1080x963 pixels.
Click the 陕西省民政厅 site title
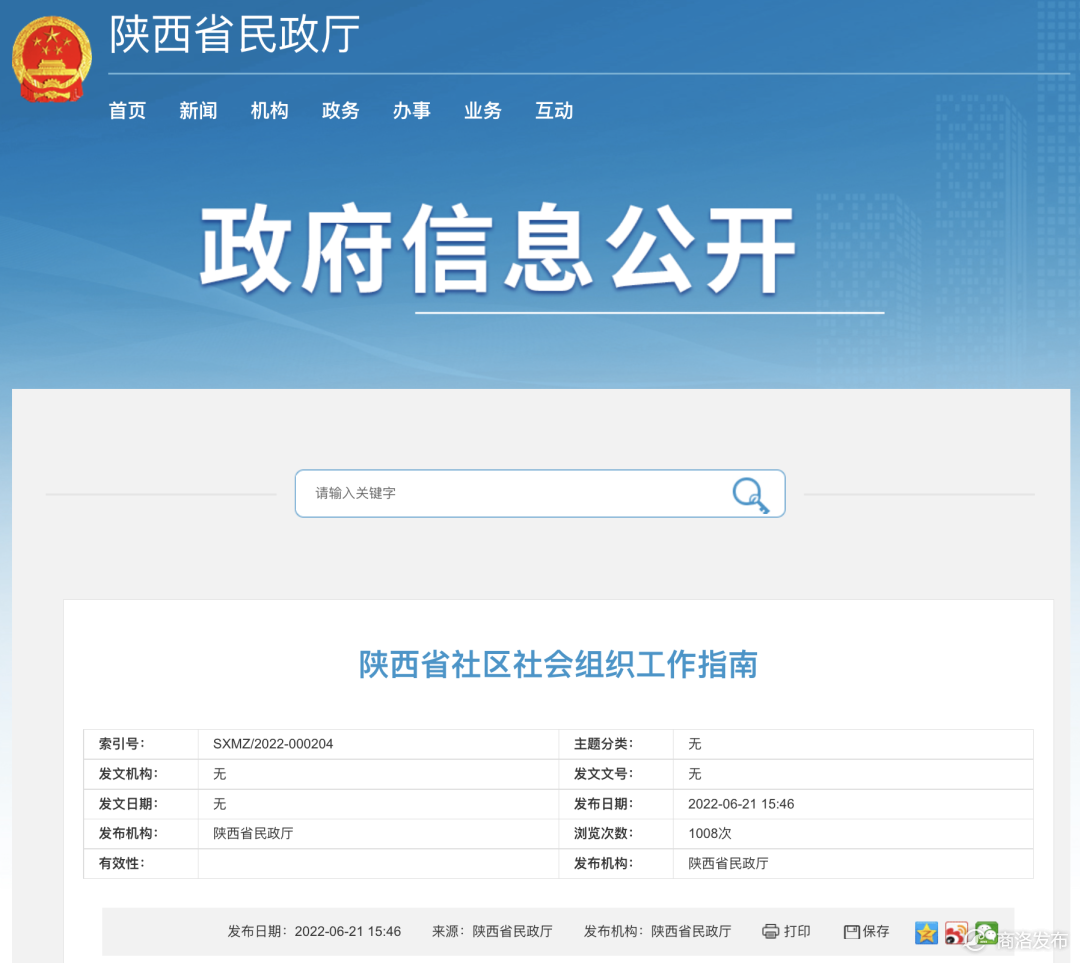point(235,34)
